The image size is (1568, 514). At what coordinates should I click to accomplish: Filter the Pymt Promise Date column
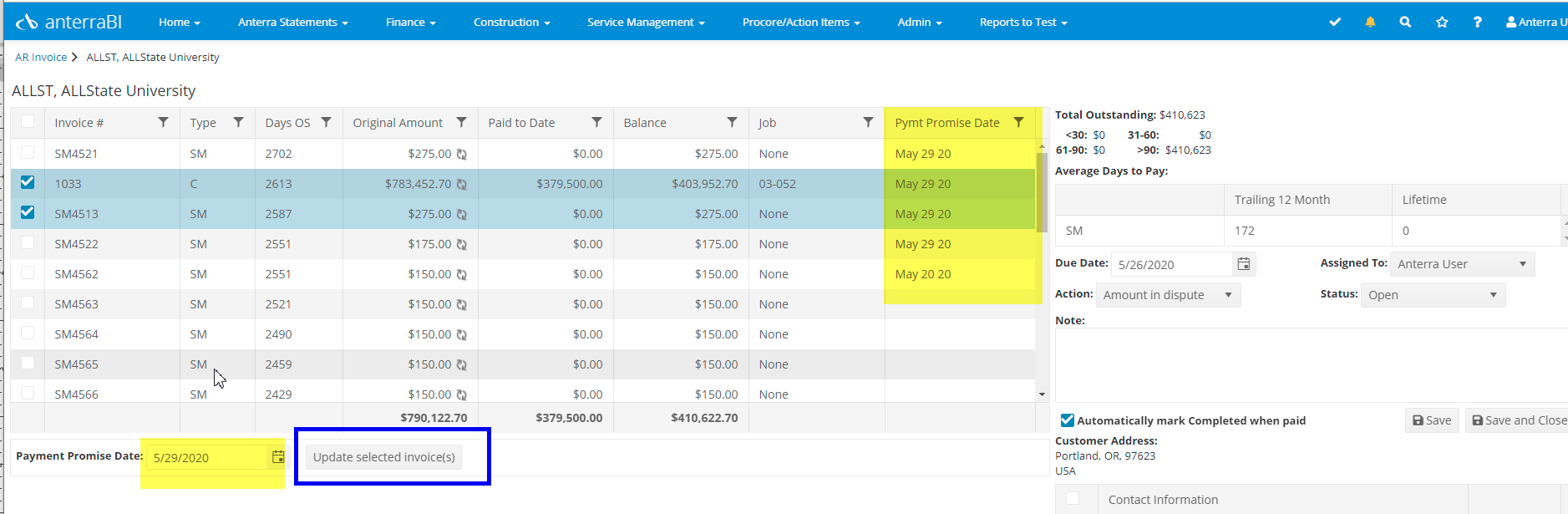click(x=1018, y=122)
